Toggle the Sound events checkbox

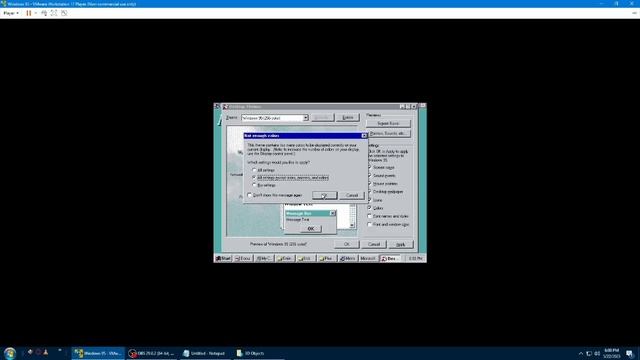[369, 176]
